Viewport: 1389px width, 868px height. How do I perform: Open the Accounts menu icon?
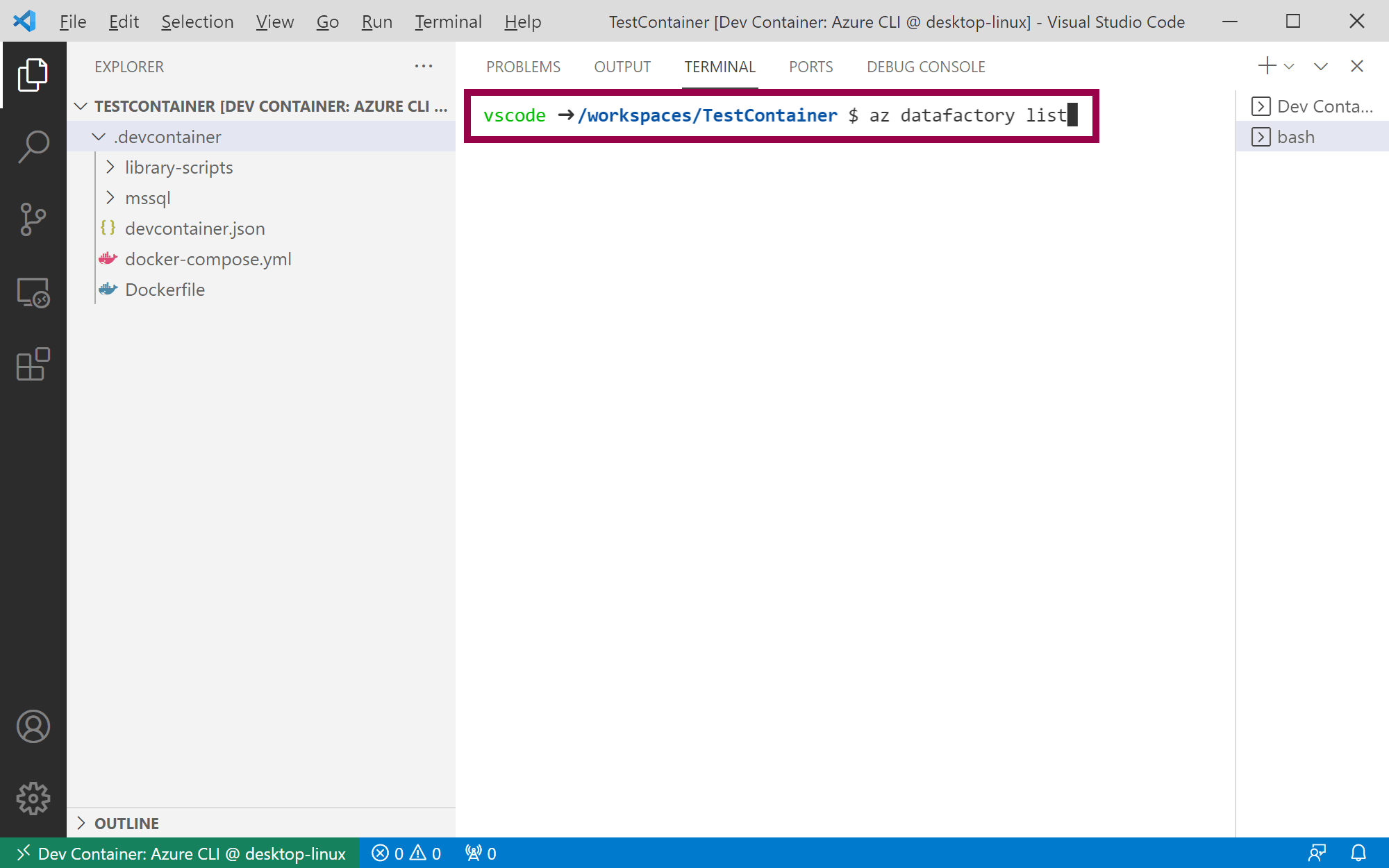[33, 726]
